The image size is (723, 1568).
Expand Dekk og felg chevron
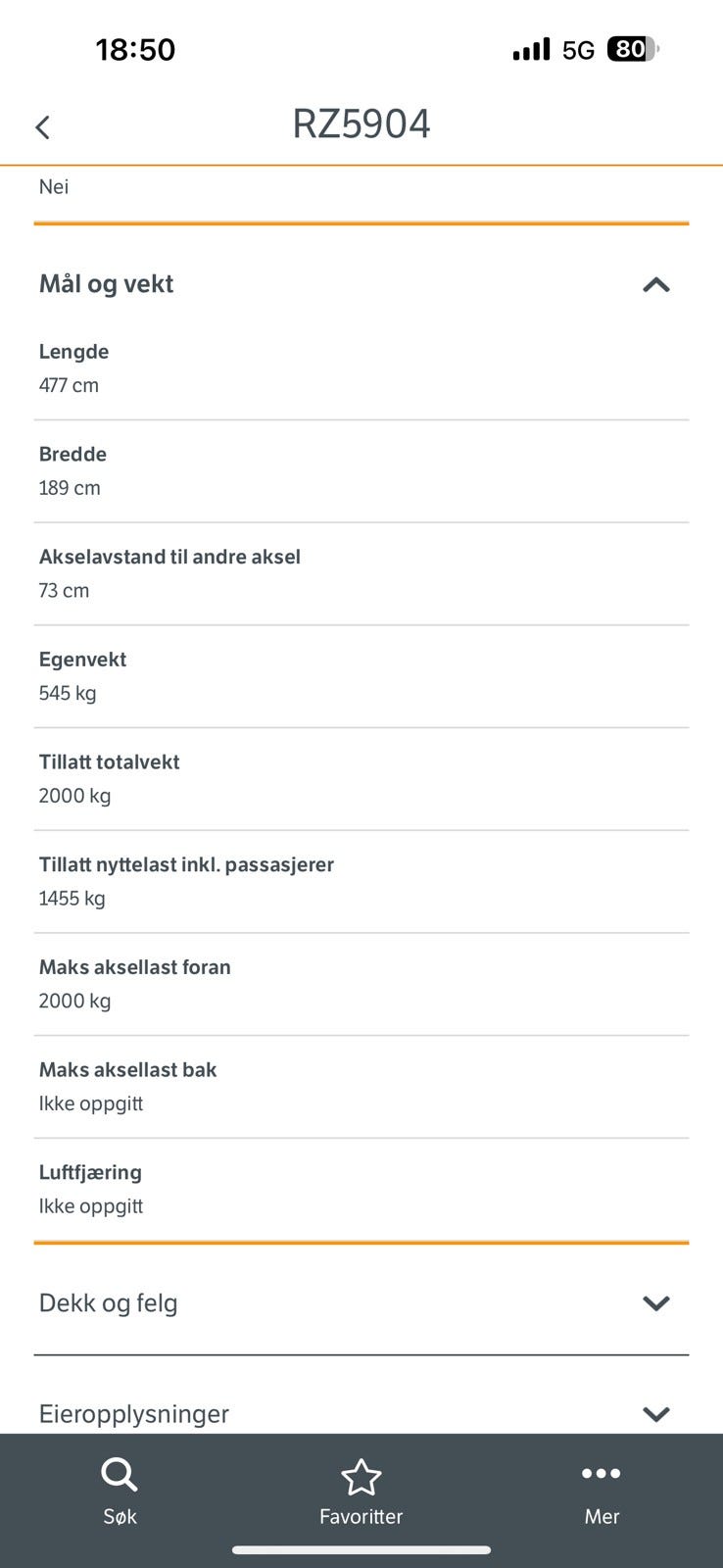tap(655, 1302)
